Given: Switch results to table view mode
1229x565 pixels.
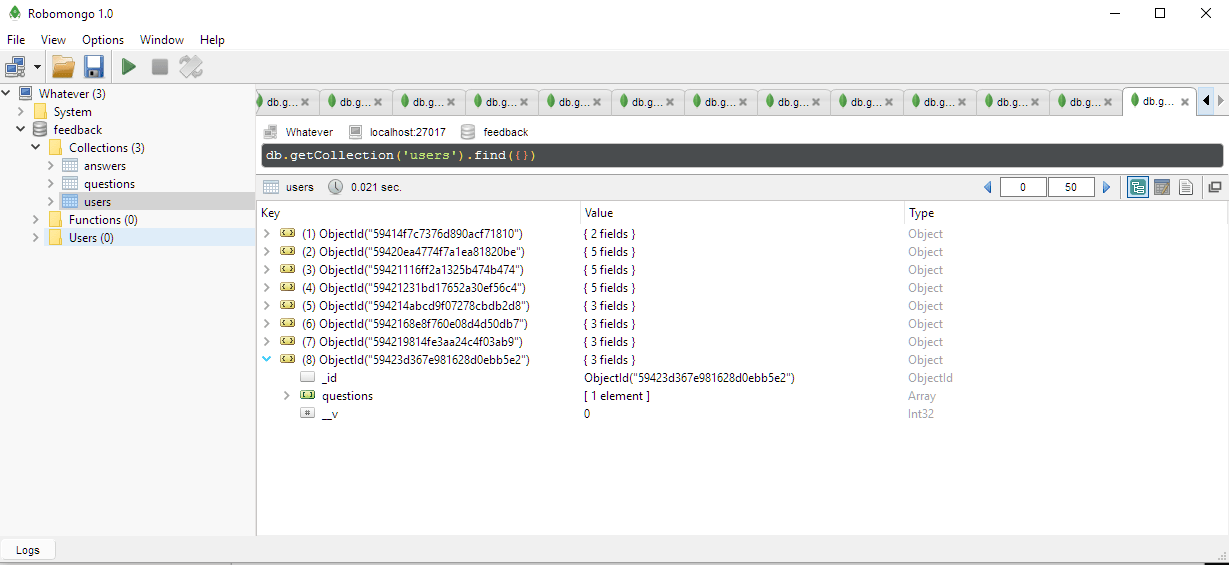Looking at the screenshot, I should (x=1162, y=187).
